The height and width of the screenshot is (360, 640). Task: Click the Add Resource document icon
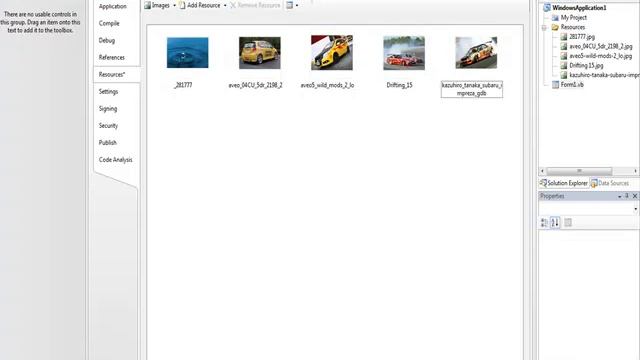point(182,5)
